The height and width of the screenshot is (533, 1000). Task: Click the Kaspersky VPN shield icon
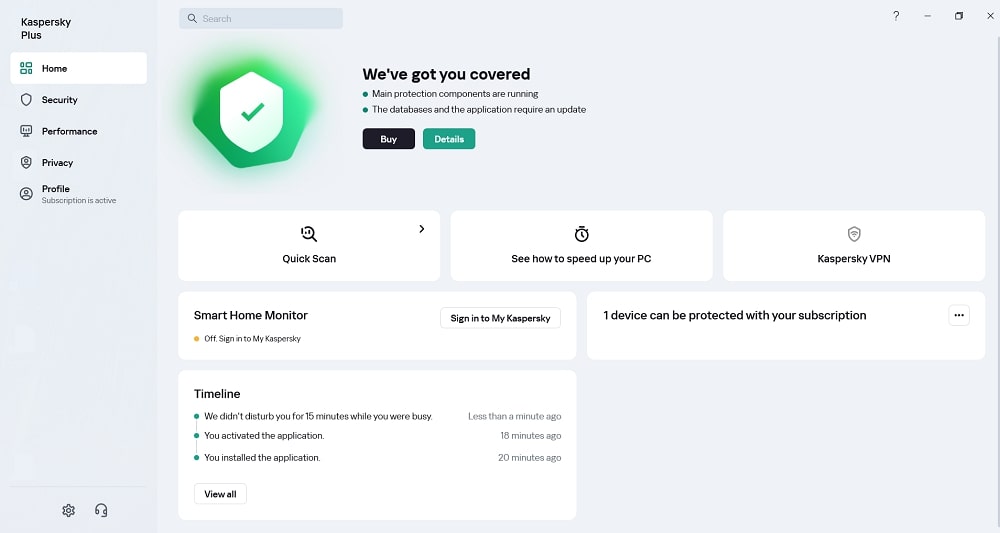[x=854, y=234]
